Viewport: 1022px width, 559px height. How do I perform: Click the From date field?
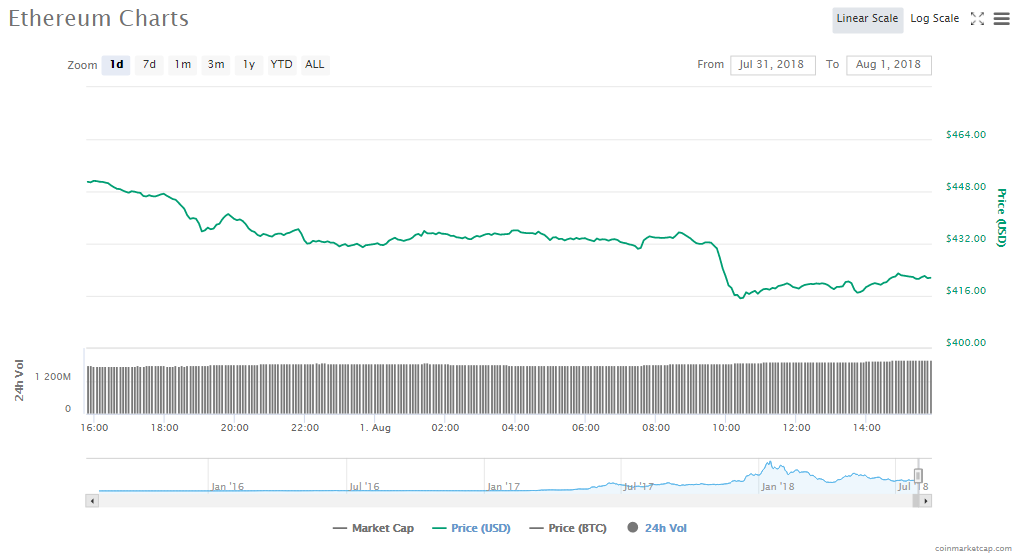(773, 65)
